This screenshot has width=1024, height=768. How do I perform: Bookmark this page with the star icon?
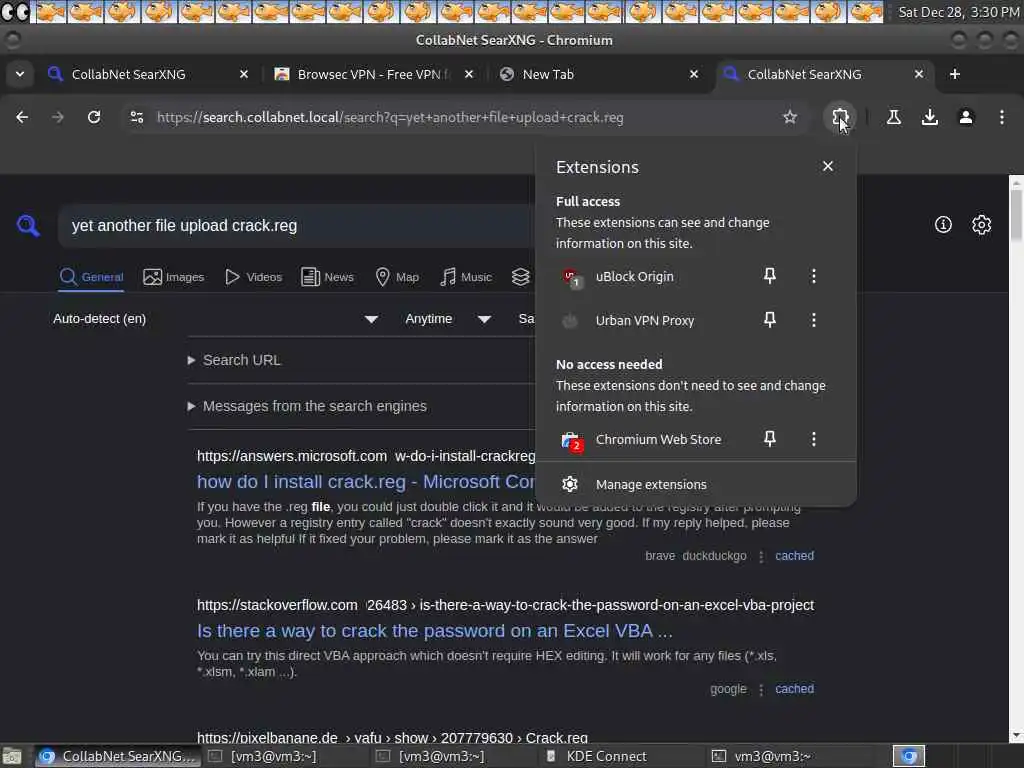(x=790, y=117)
